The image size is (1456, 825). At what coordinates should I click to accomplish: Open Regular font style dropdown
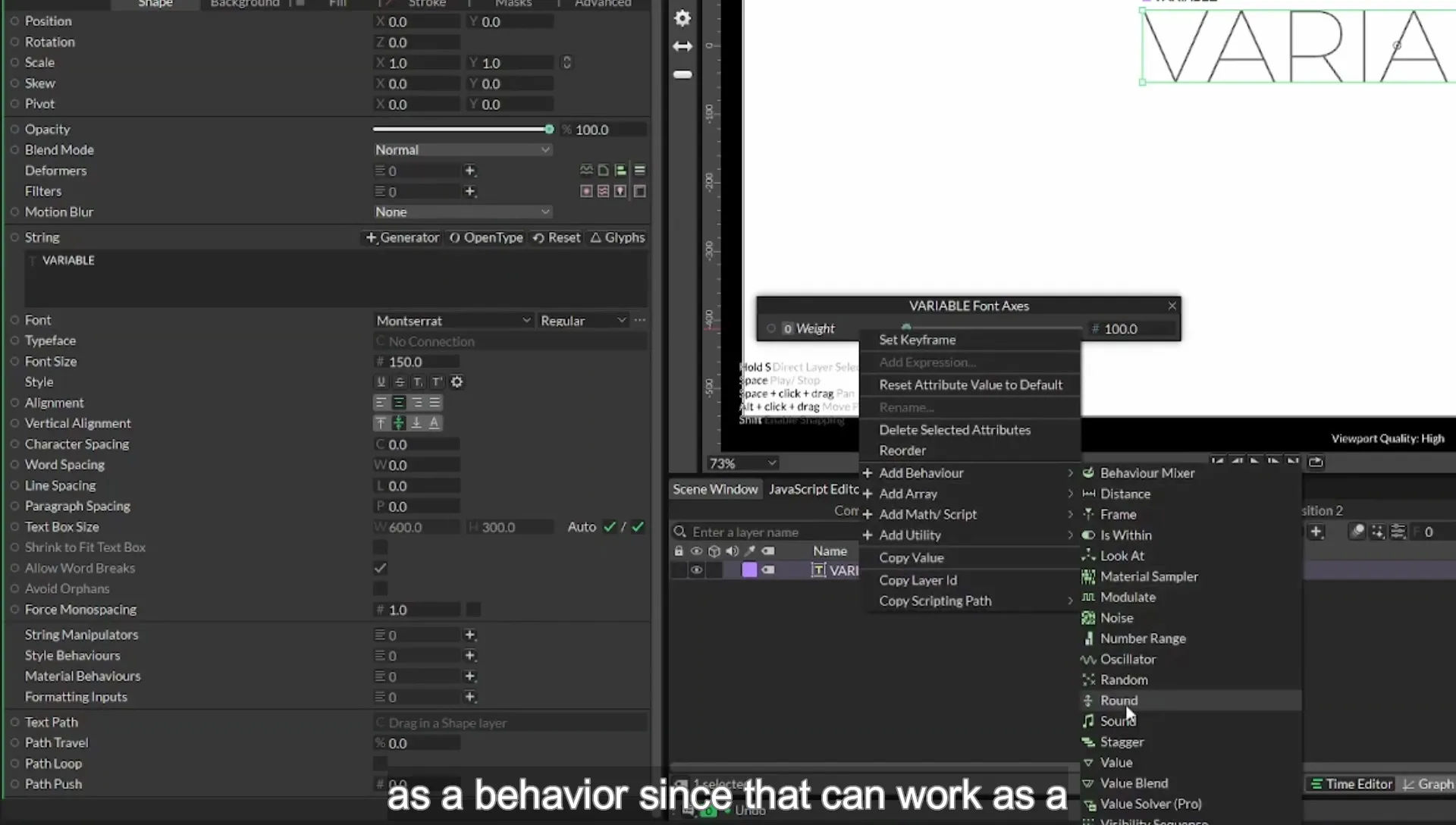point(583,321)
